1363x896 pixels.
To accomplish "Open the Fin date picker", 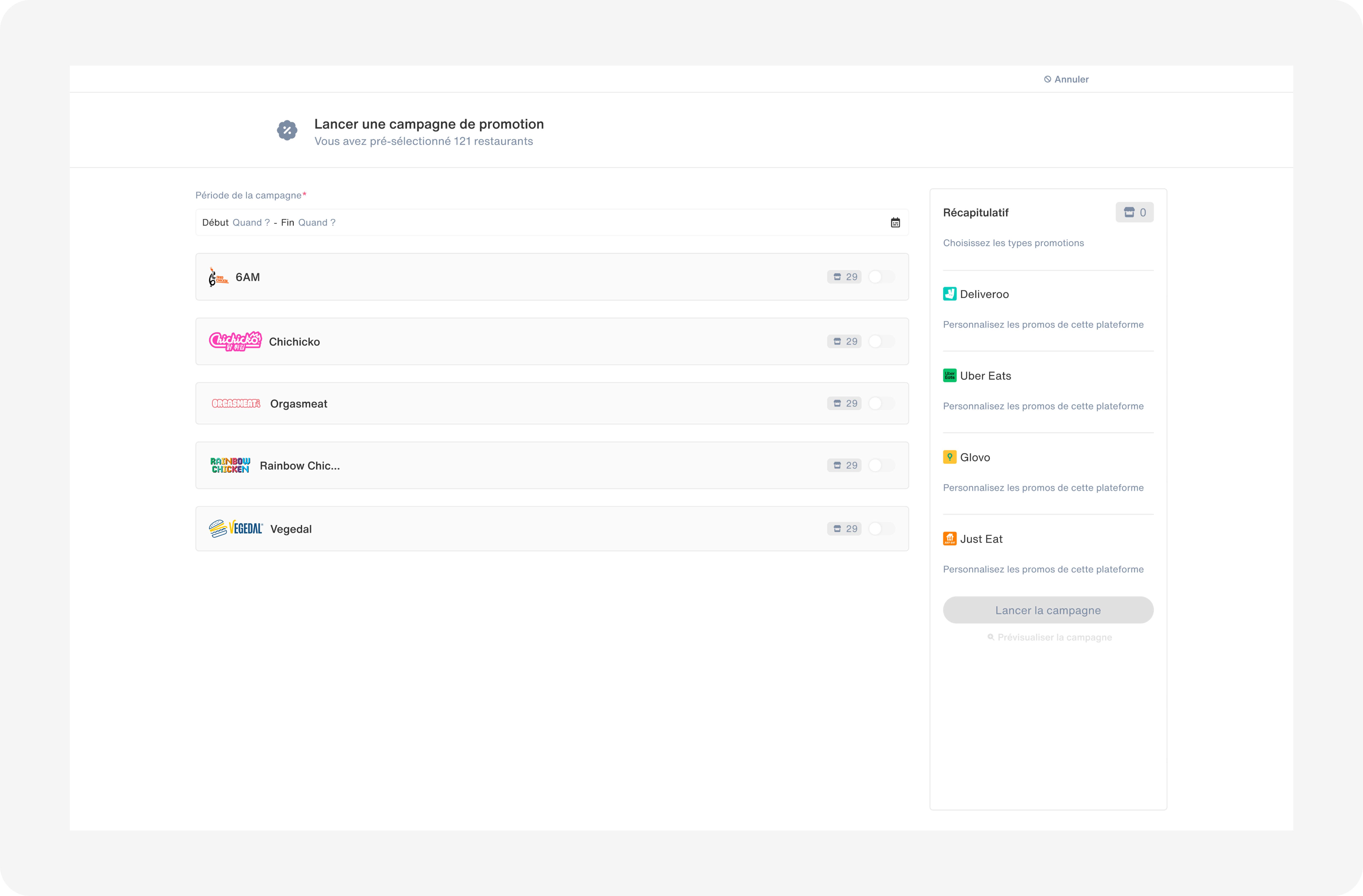I will [316, 222].
